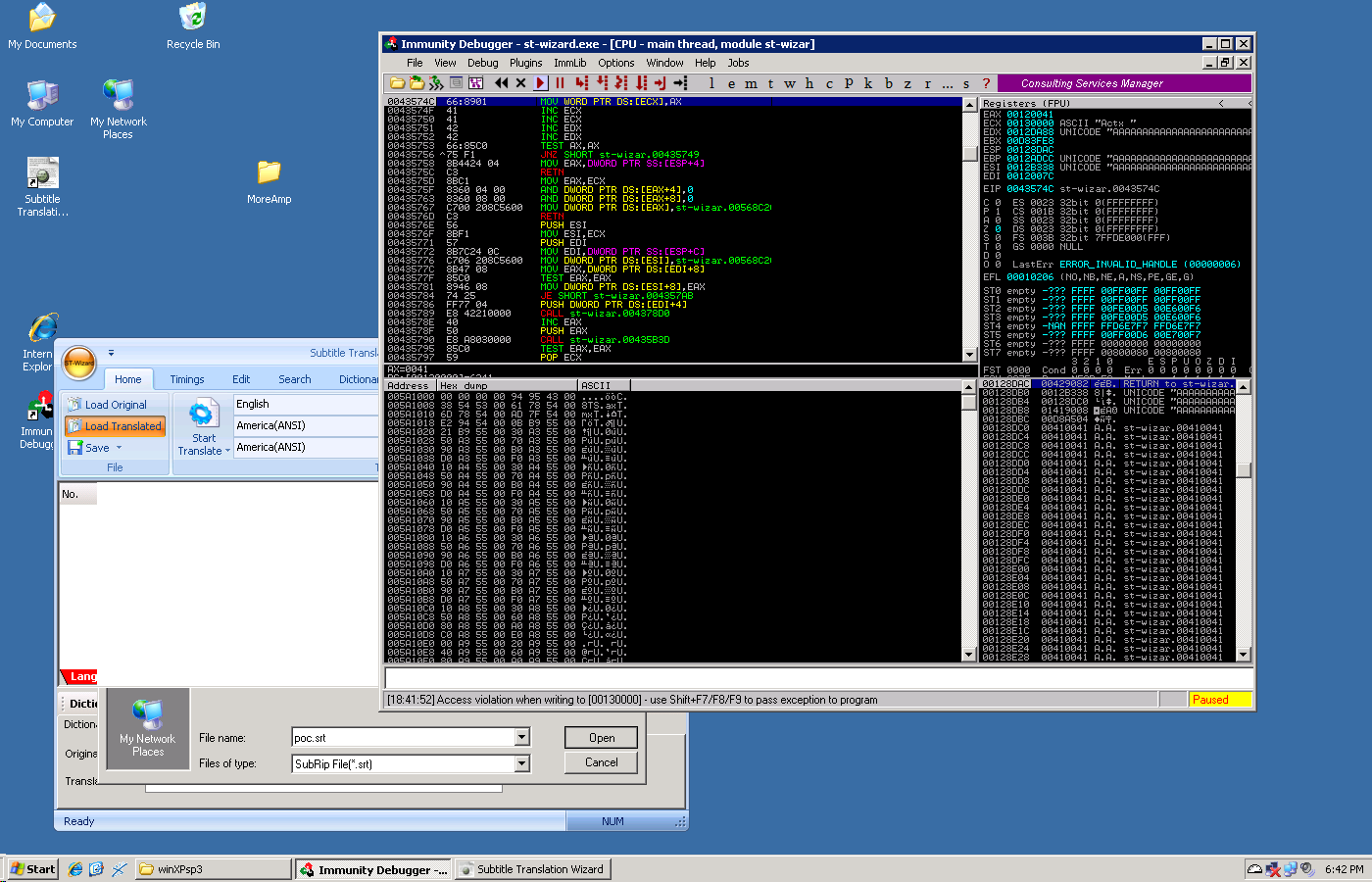This screenshot has height=882, width=1372.
Task: Show Windows list via 'w' button
Action: click(x=790, y=83)
